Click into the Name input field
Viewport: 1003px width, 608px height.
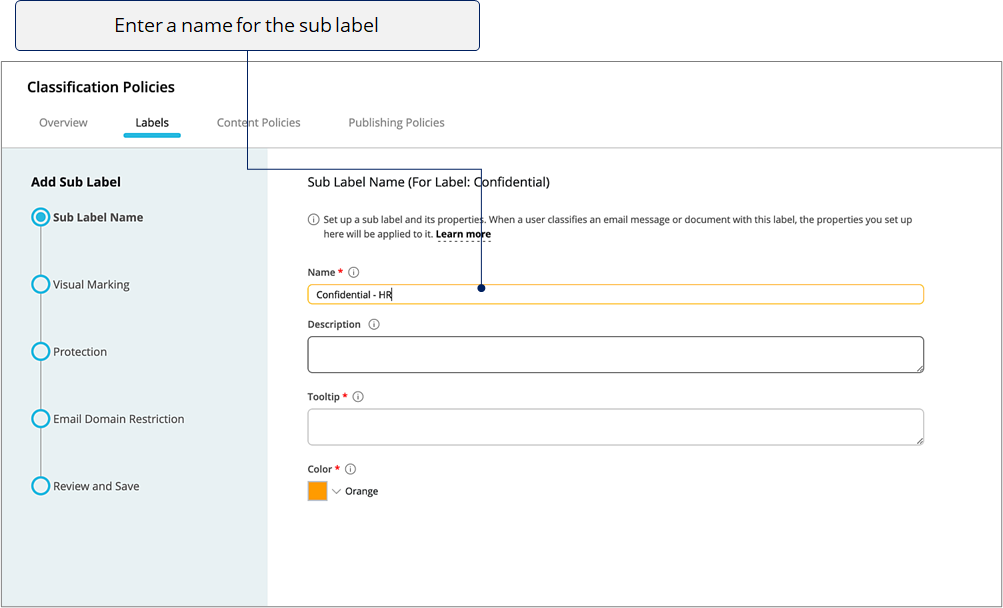(x=615, y=294)
